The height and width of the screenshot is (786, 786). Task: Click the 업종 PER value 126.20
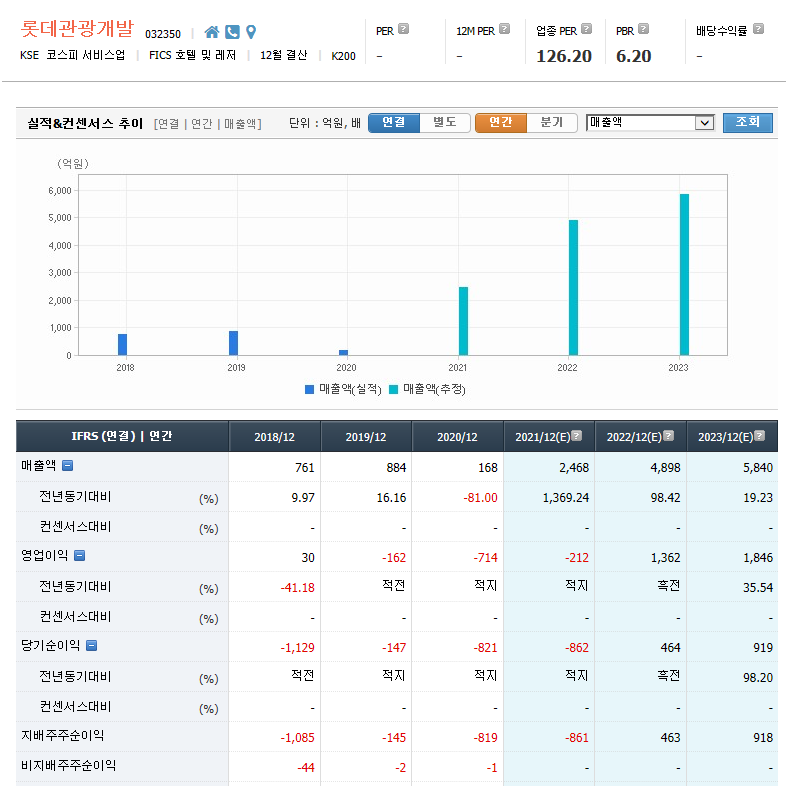564,56
